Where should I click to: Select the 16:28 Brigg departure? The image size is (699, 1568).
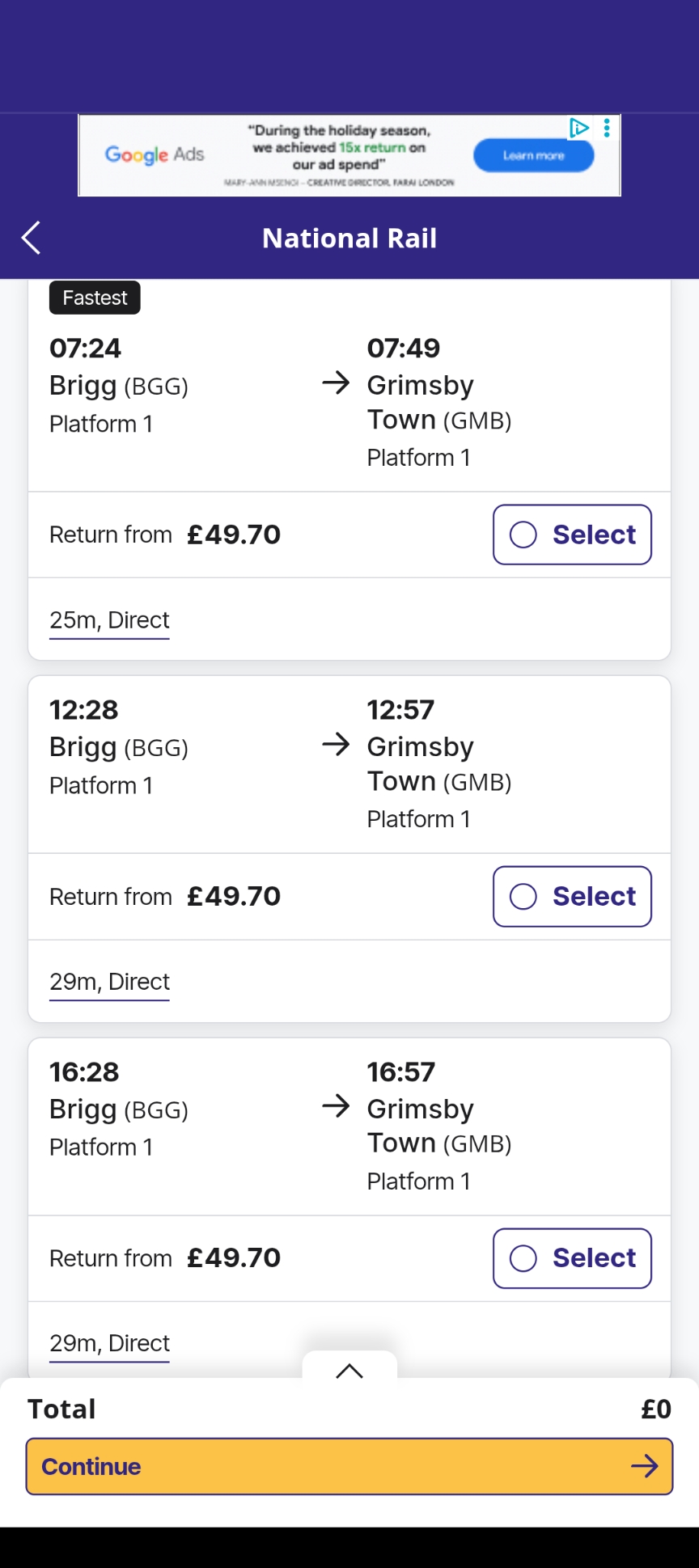tap(572, 1258)
